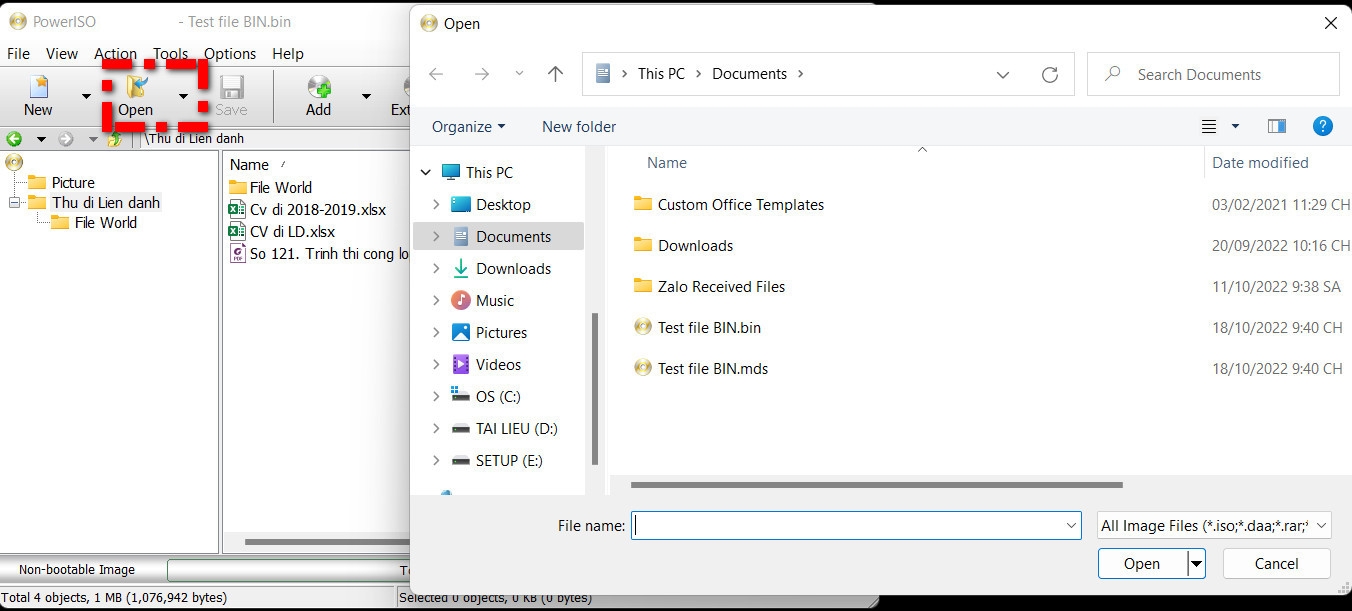
Task: Click the Name column header in PowerISO
Action: click(250, 164)
